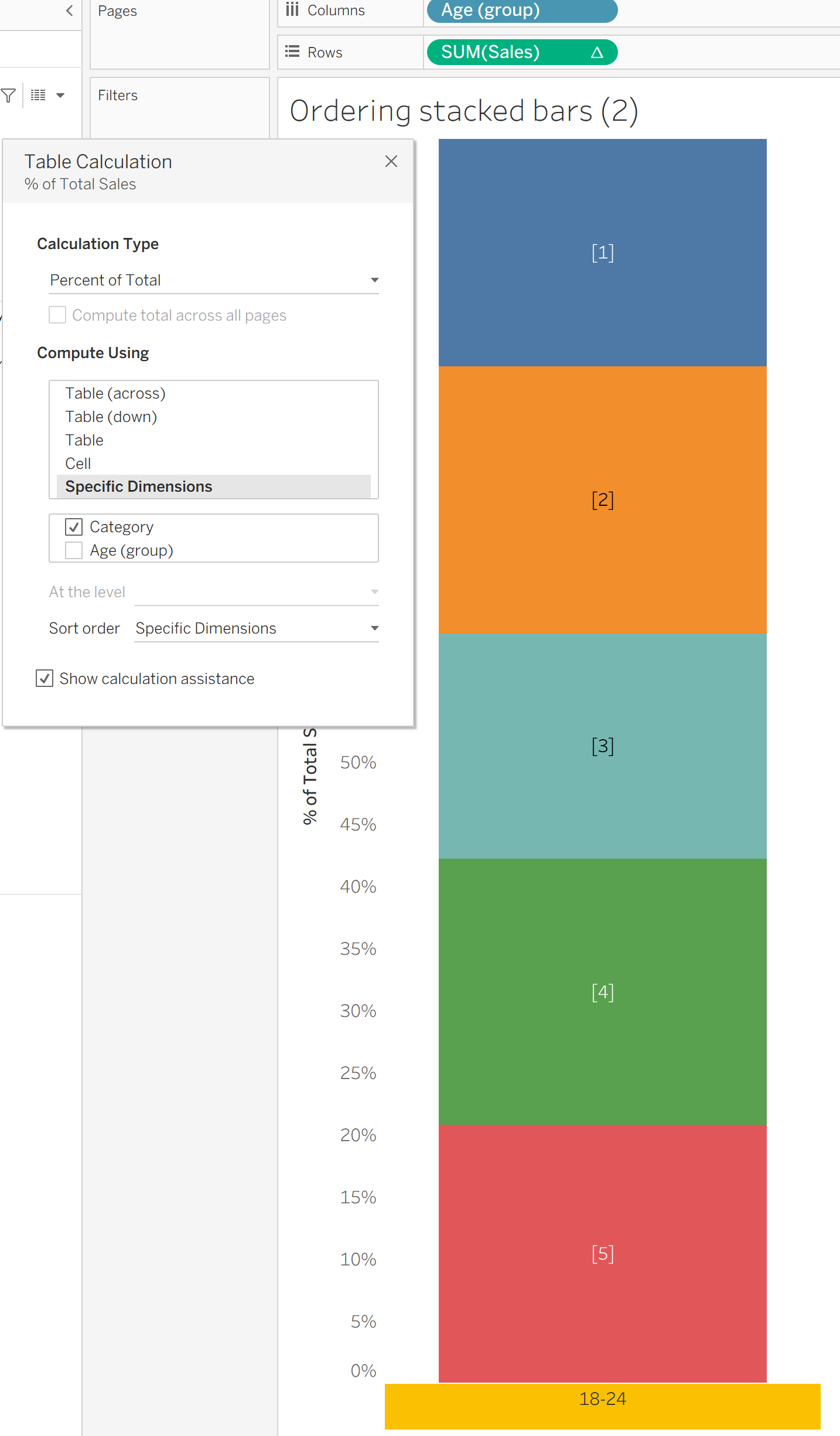Uncheck the Category dimension checkbox
Screen dimensions: 840x1436
(74, 527)
